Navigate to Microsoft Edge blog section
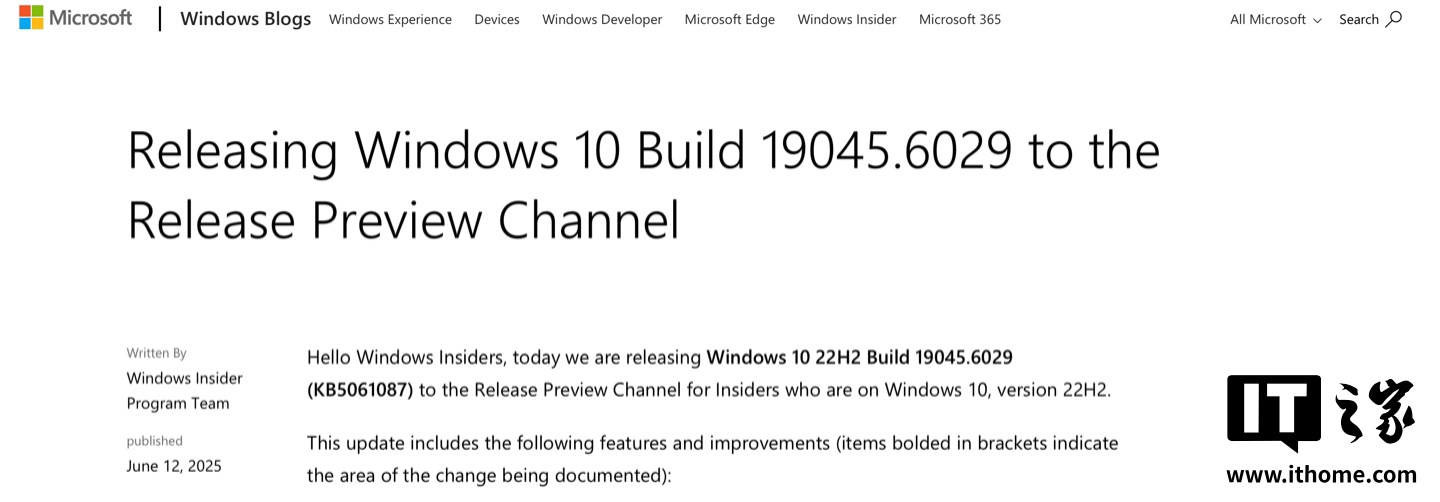This screenshot has height=502, width=1440. [729, 19]
